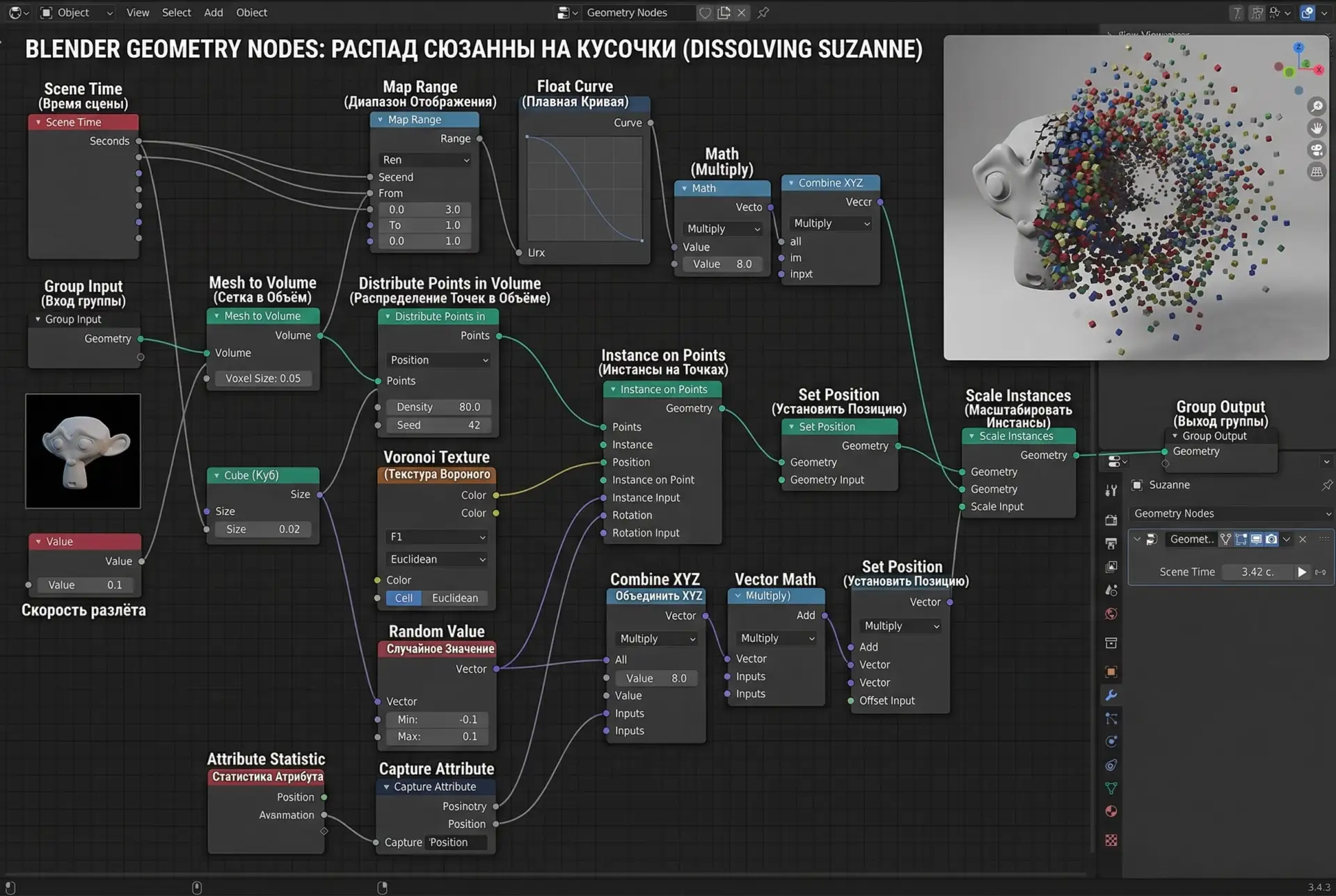Click the Capture Position attribute field
The image size is (1336, 896).
coord(456,842)
